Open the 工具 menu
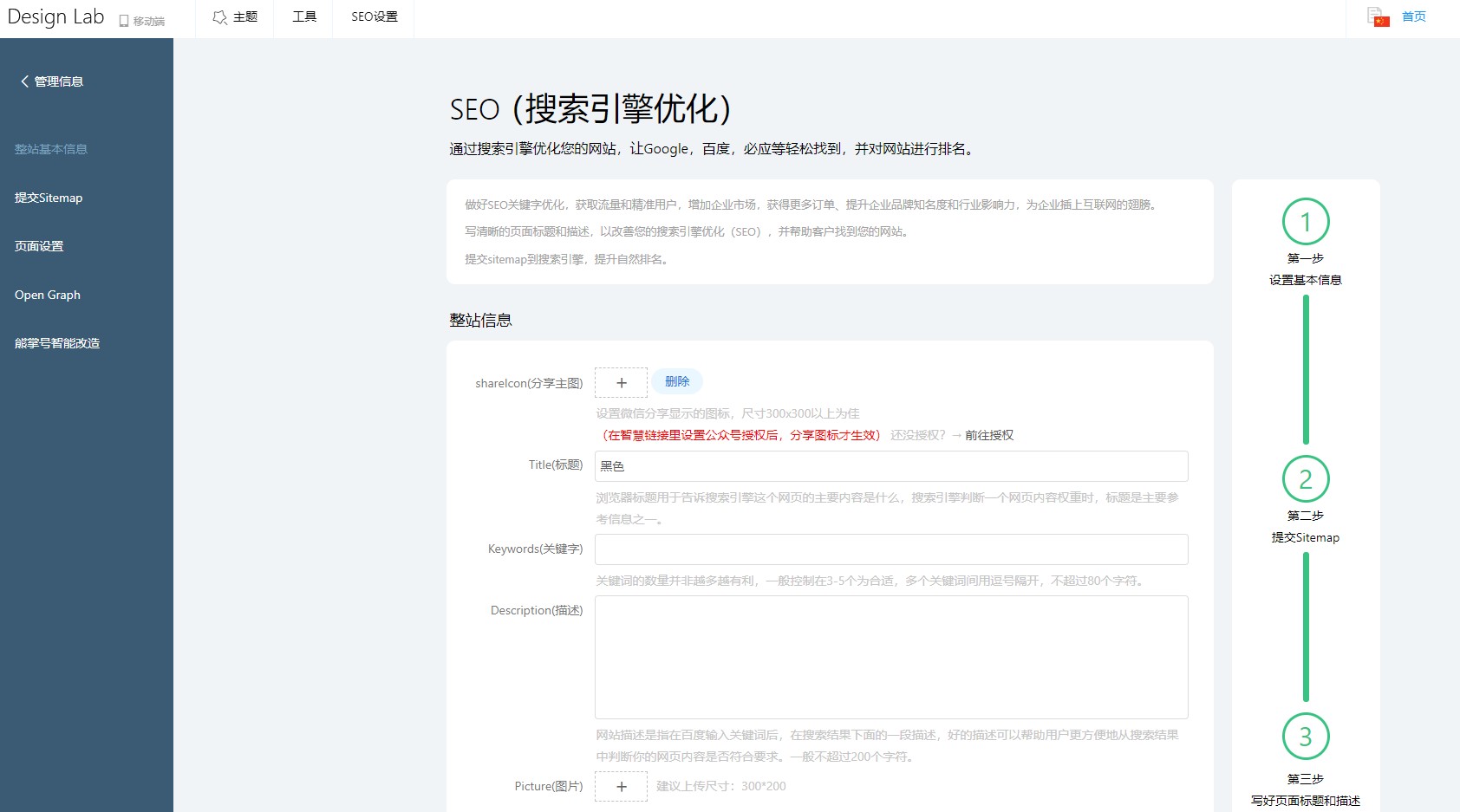1460x812 pixels. (x=304, y=17)
